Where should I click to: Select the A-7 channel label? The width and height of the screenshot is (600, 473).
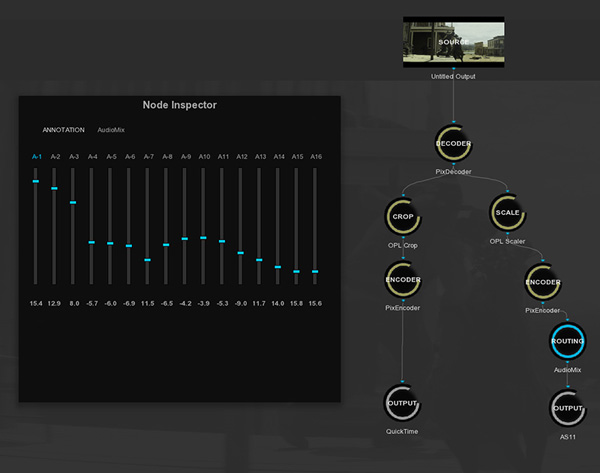click(148, 157)
